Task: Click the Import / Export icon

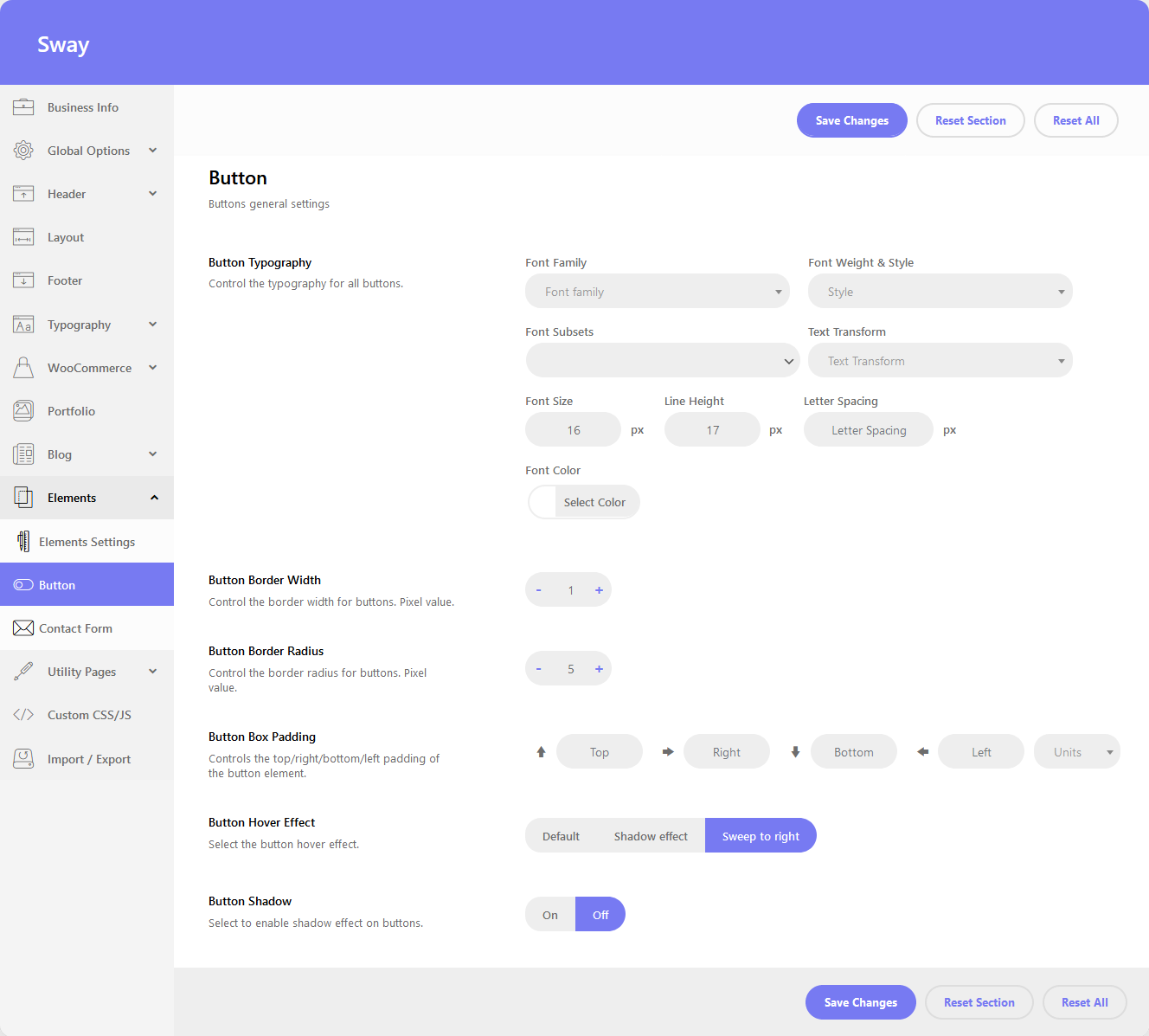Action: (23, 759)
